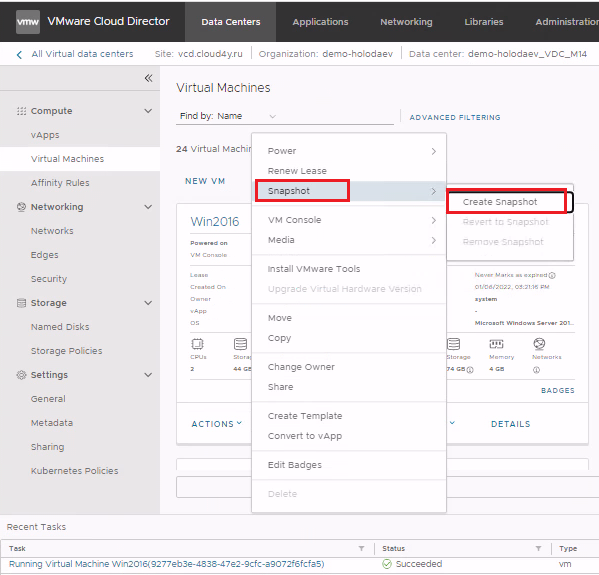599x575 pixels.
Task: Open the Administration tab
Action: point(567,22)
